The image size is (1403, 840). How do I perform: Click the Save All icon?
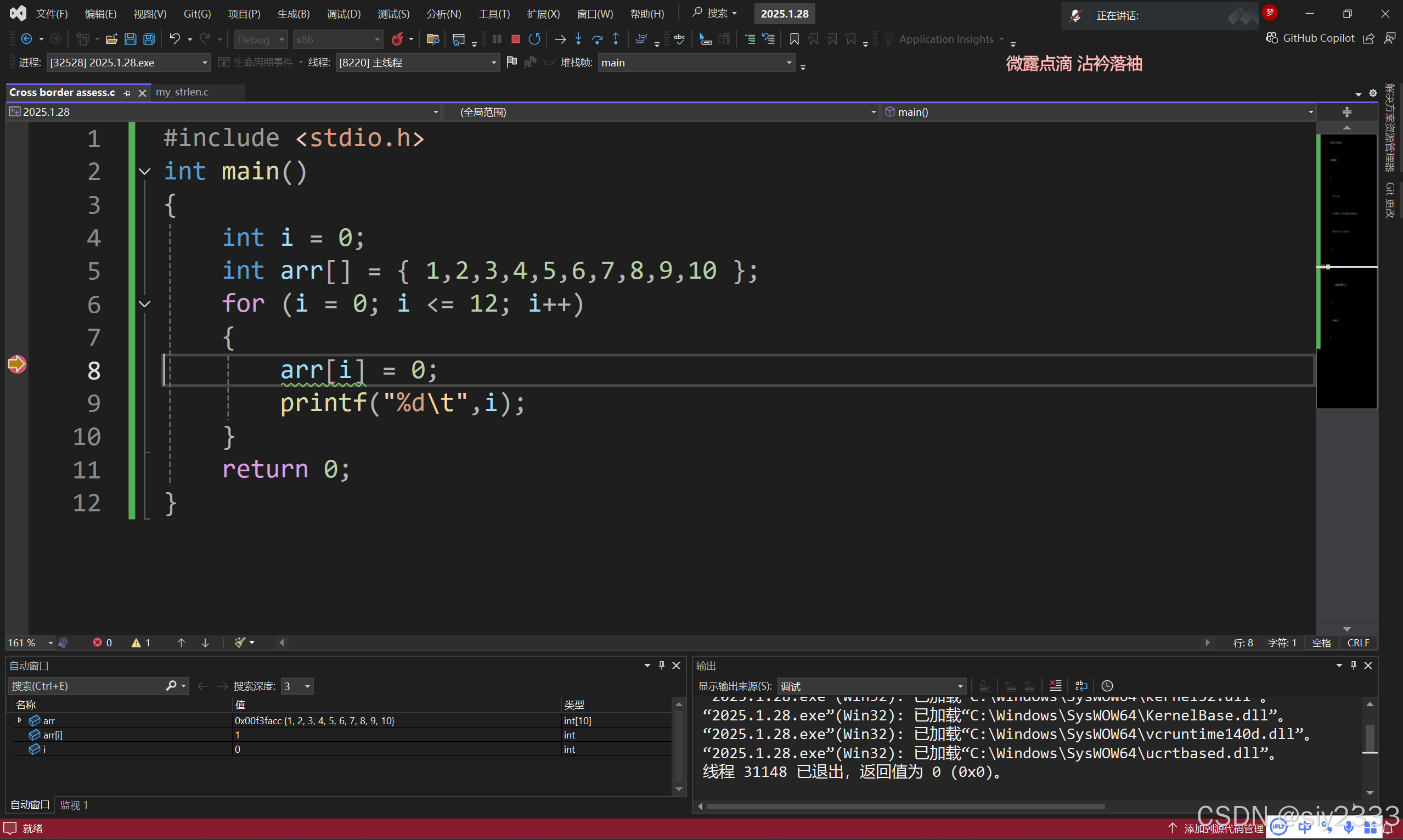pyautogui.click(x=149, y=39)
